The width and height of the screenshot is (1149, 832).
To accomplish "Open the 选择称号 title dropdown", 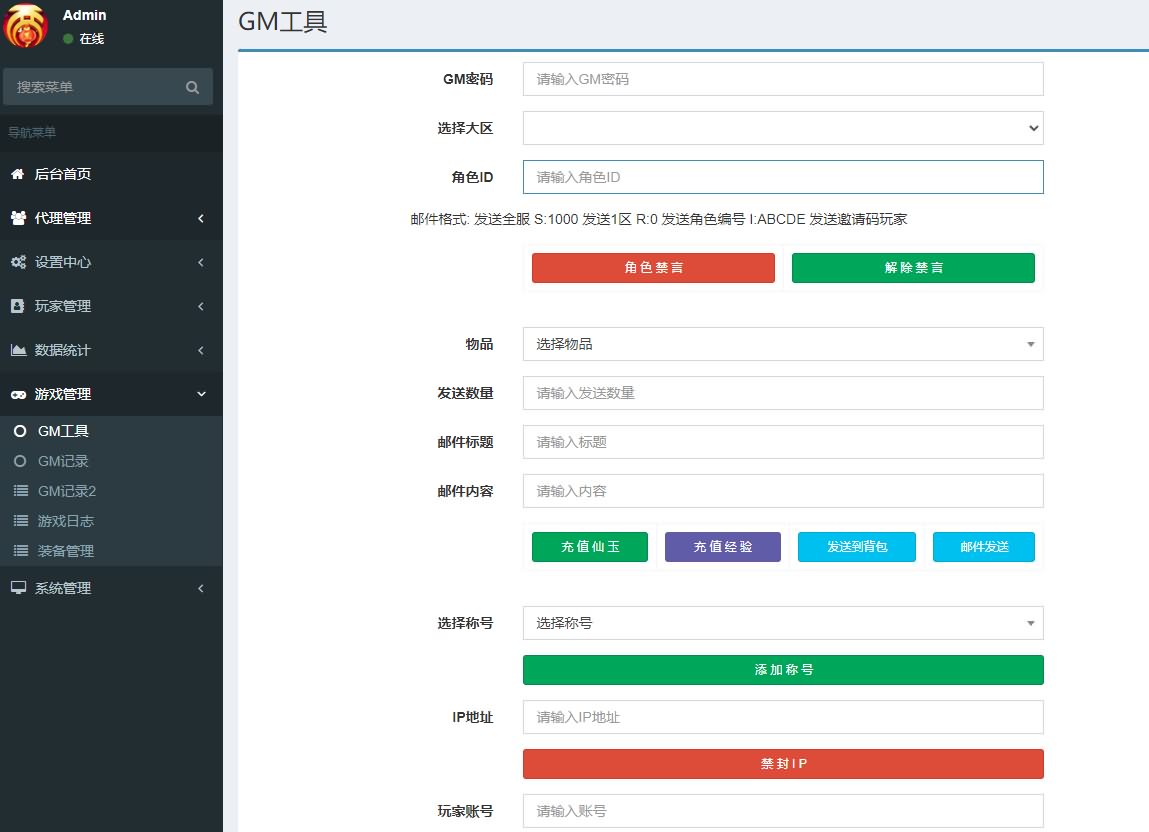I will tap(782, 623).
